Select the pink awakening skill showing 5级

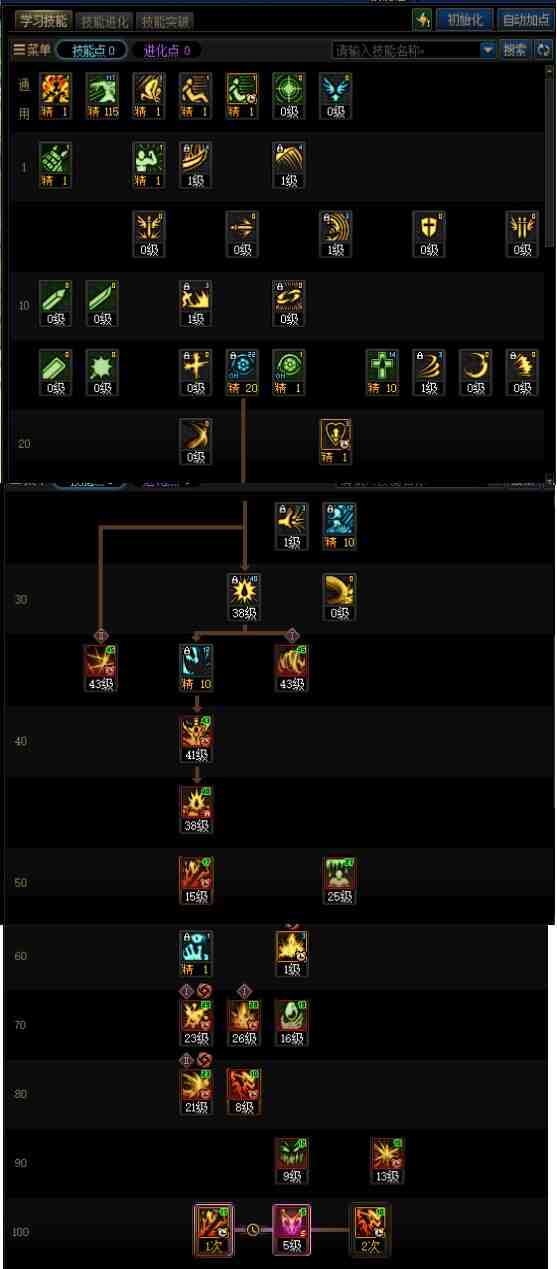(291, 1229)
